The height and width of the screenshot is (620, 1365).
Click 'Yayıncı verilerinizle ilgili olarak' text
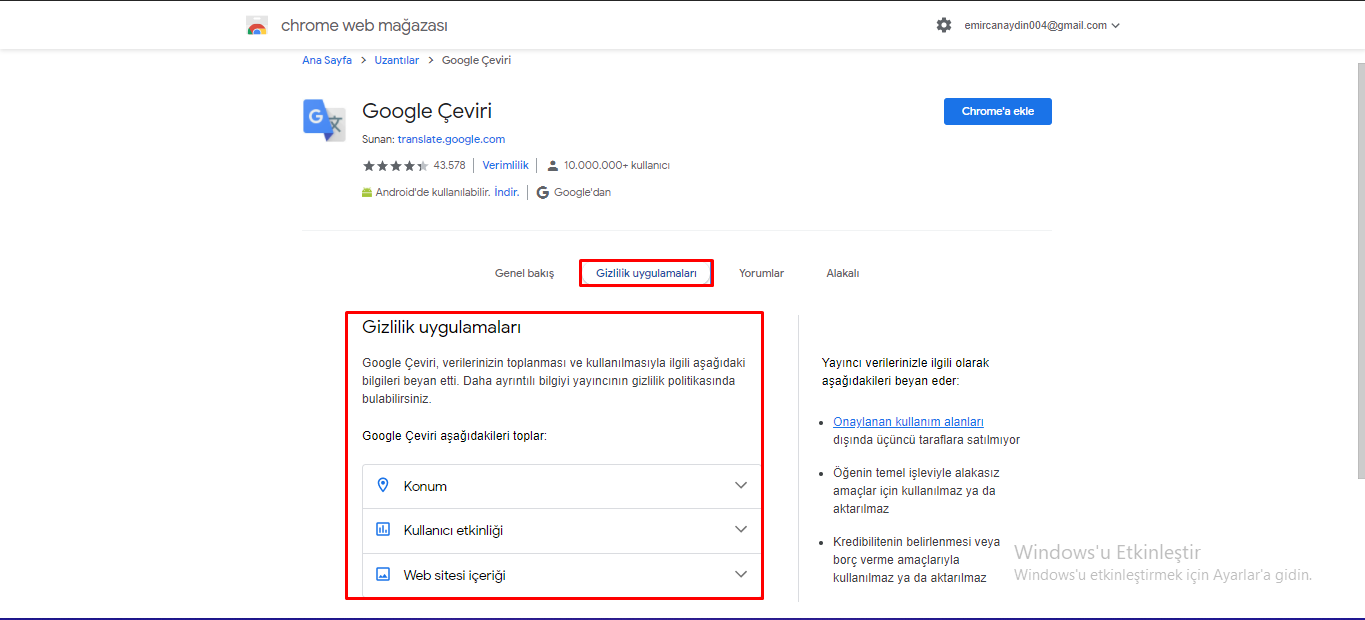[905, 363]
